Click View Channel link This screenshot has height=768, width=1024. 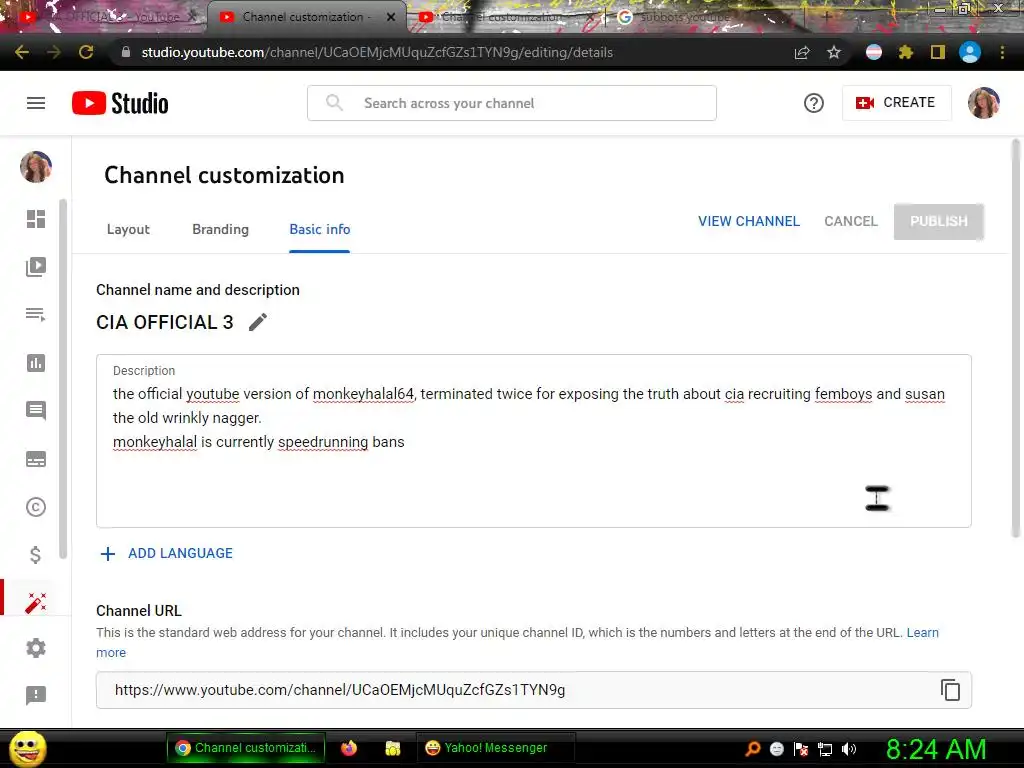[748, 221]
